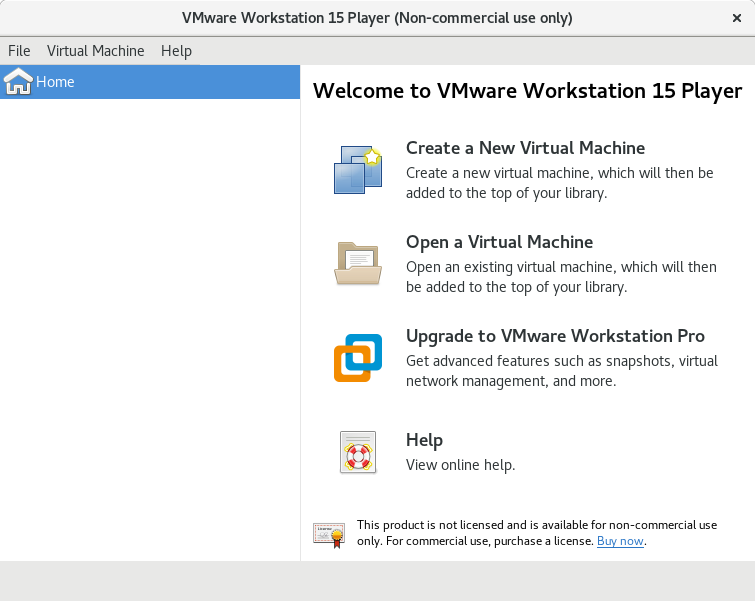Select the Home entry in the library
This screenshot has height=601, width=755.
pyautogui.click(x=150, y=82)
